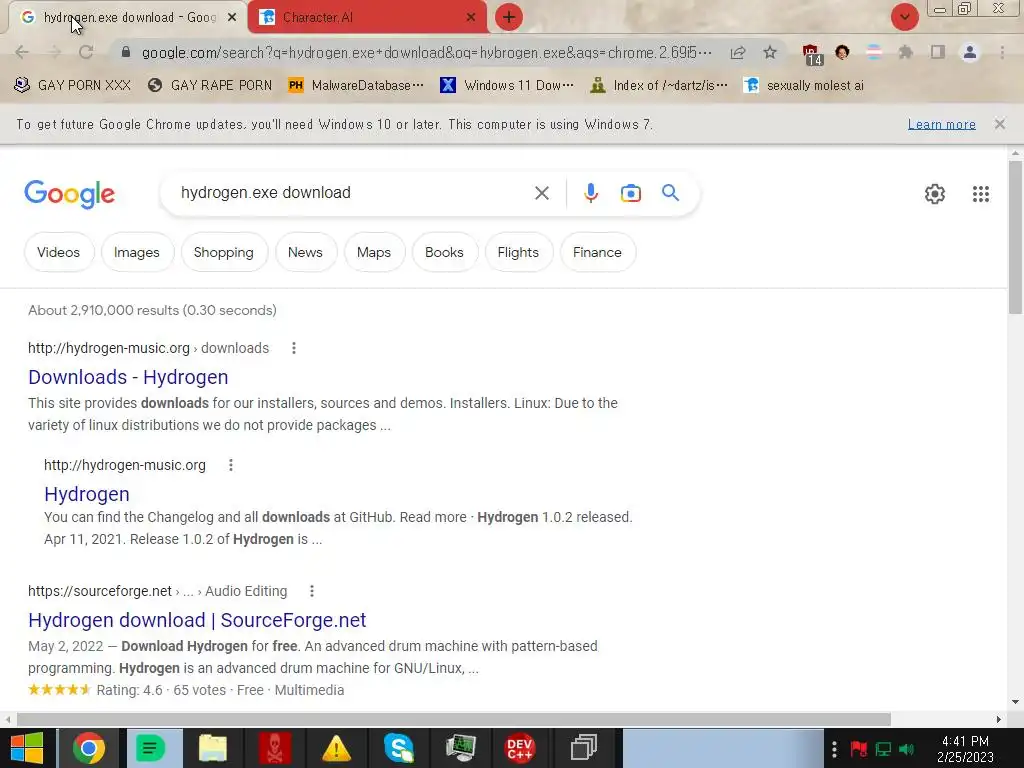Image resolution: width=1024 pixels, height=768 pixels.
Task: Click the red flag Action Center tray icon
Action: [858, 748]
